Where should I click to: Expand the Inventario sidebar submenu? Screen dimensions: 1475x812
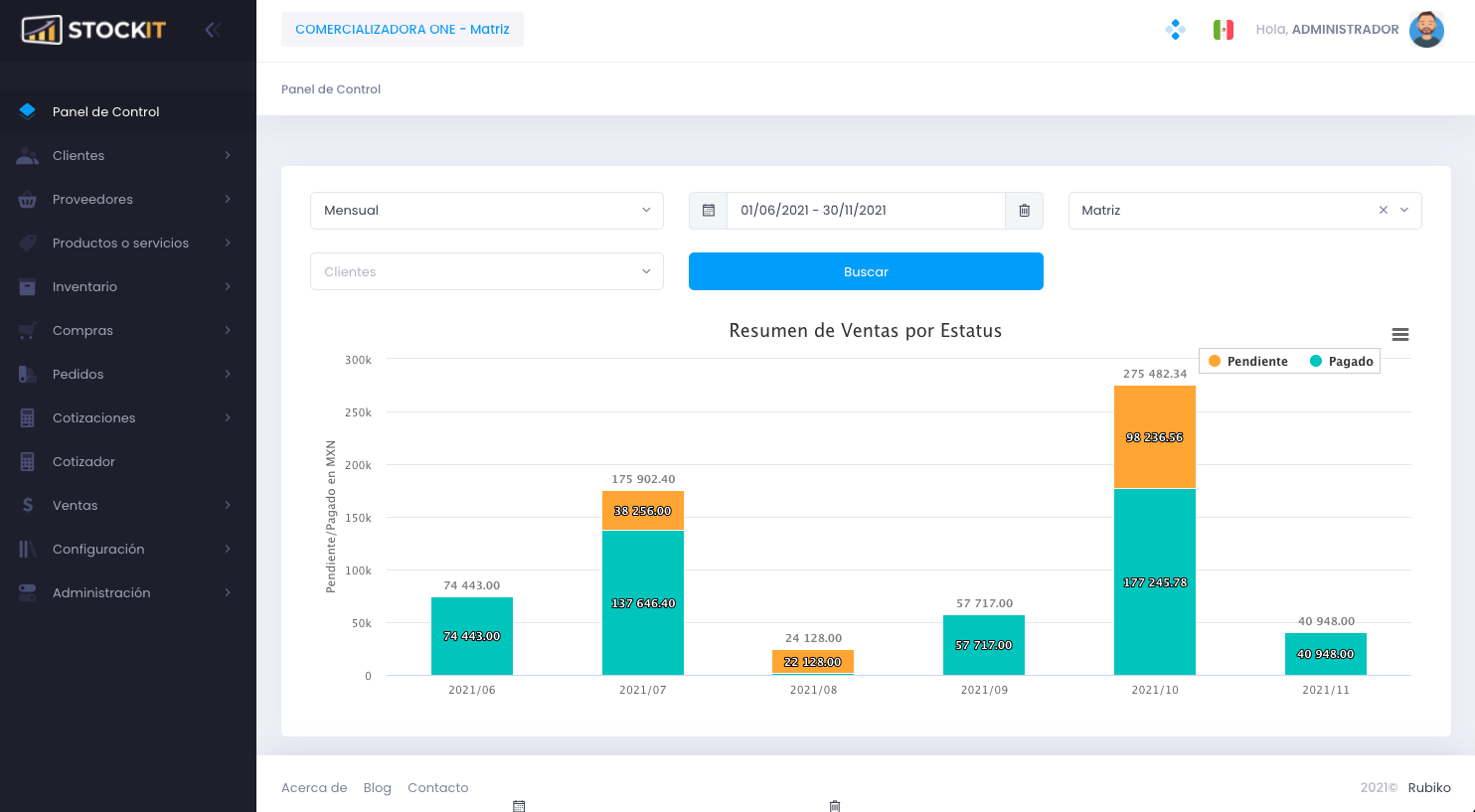228,286
